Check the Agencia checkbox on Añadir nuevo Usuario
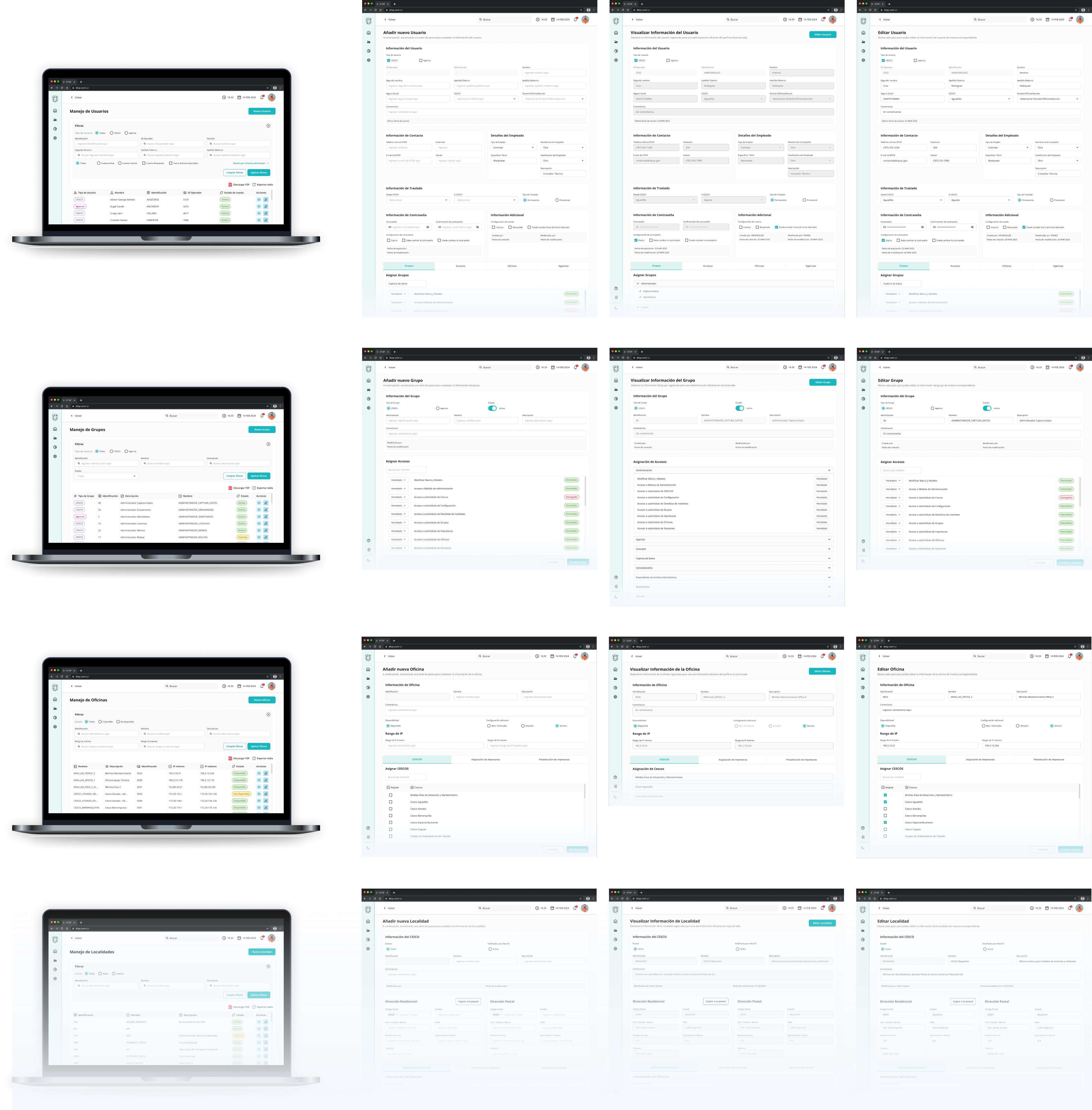The width and height of the screenshot is (1092, 1110). point(420,60)
